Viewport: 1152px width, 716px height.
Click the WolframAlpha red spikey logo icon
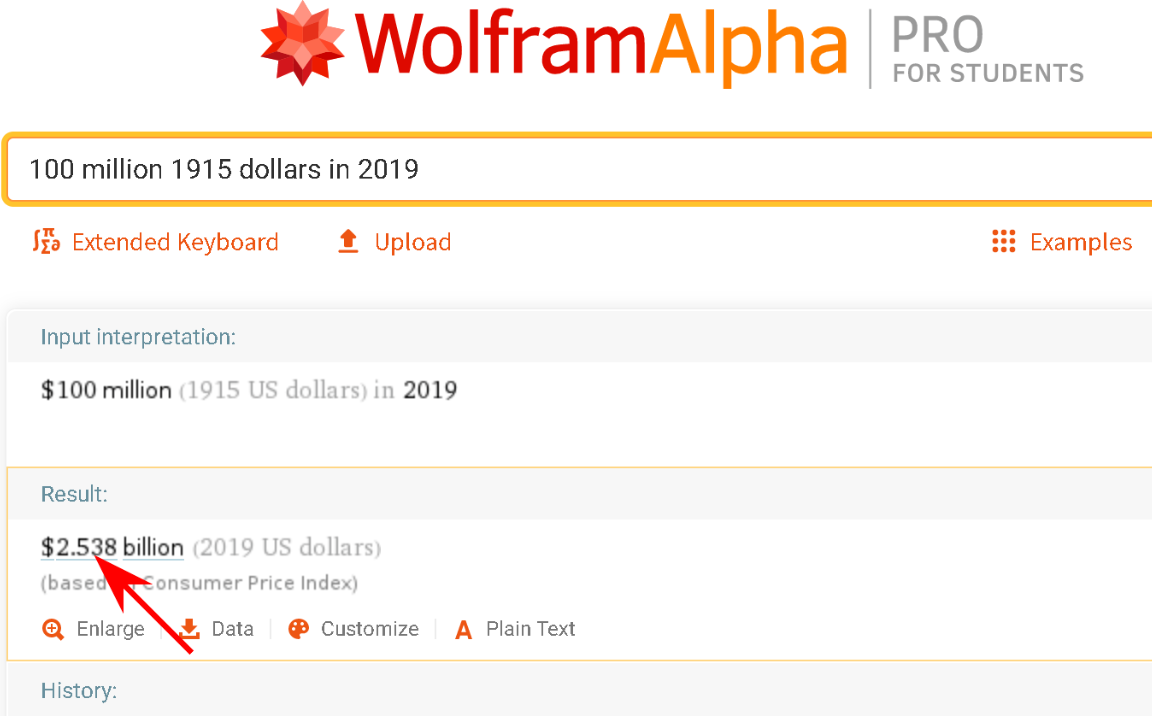point(303,43)
